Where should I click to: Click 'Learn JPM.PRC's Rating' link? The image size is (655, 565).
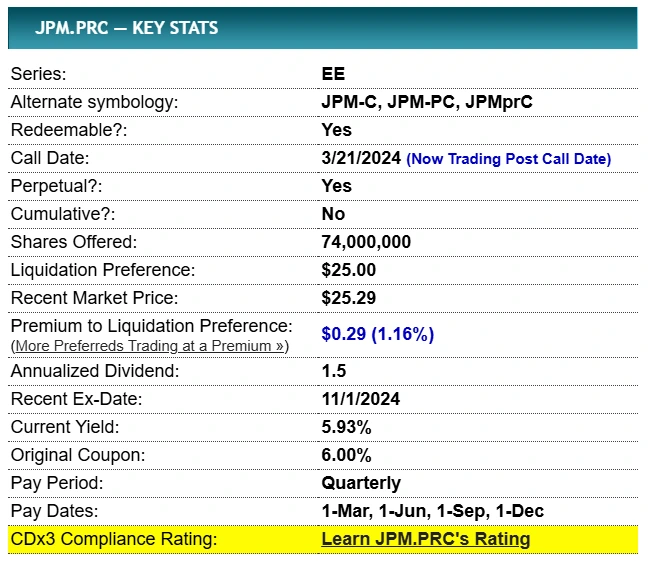(x=426, y=539)
